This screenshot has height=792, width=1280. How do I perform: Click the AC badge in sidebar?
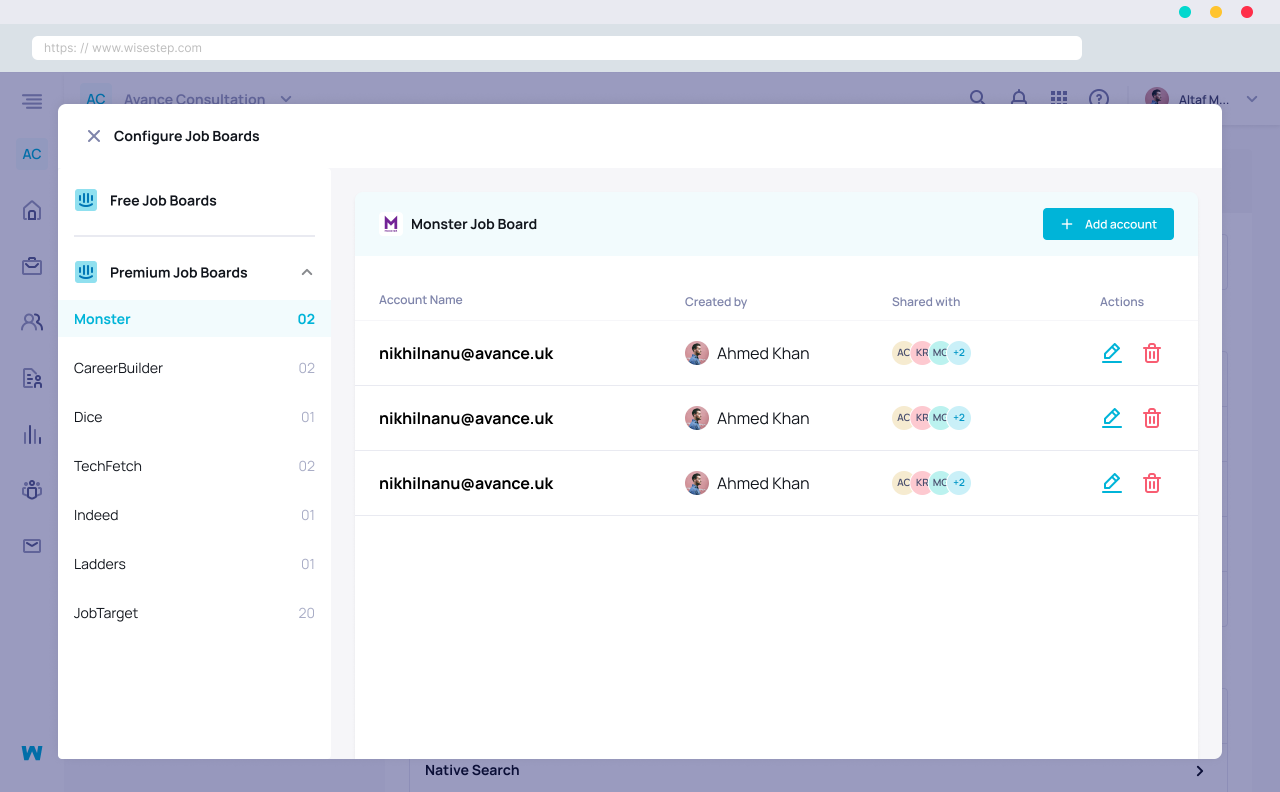[32, 154]
